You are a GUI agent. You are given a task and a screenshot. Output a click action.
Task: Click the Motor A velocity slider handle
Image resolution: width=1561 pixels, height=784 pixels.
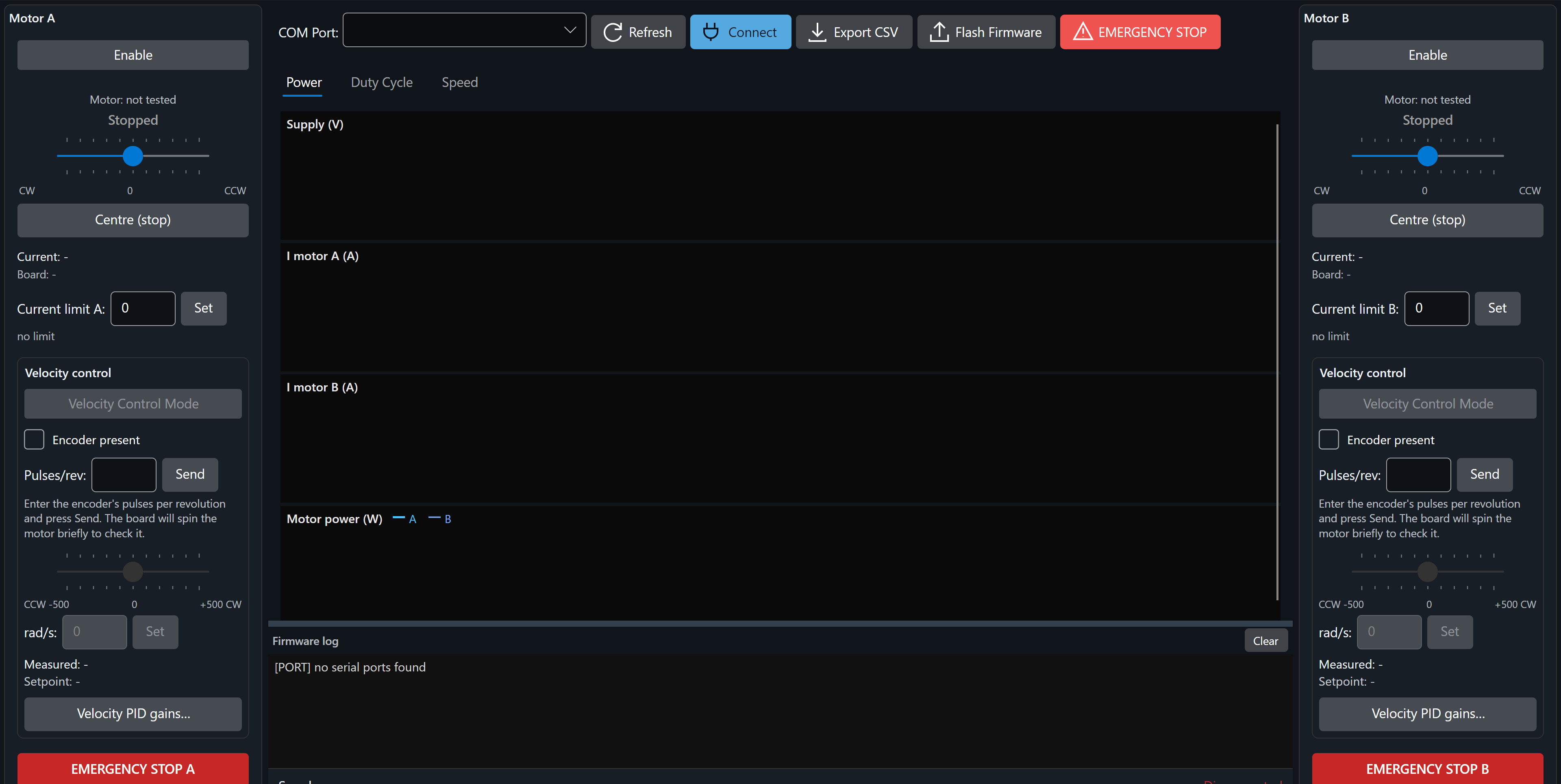click(133, 571)
